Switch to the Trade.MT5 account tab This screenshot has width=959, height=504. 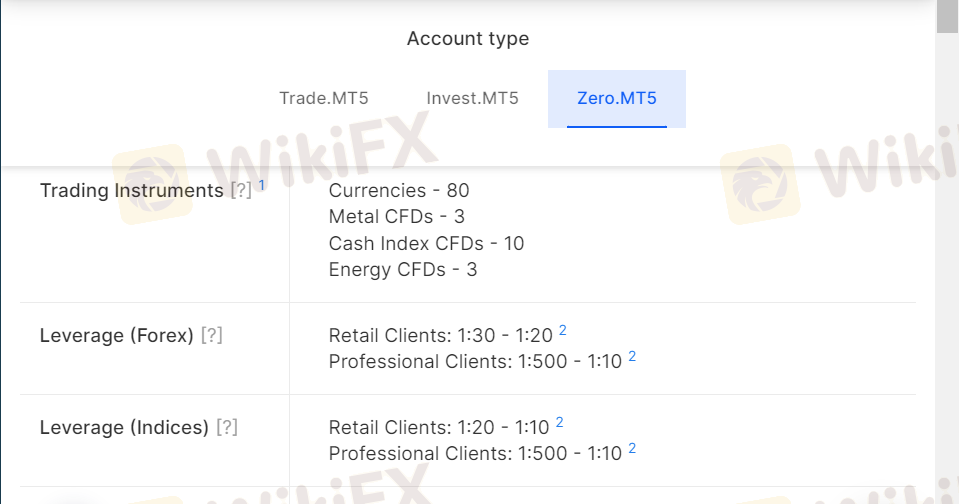[x=324, y=98]
